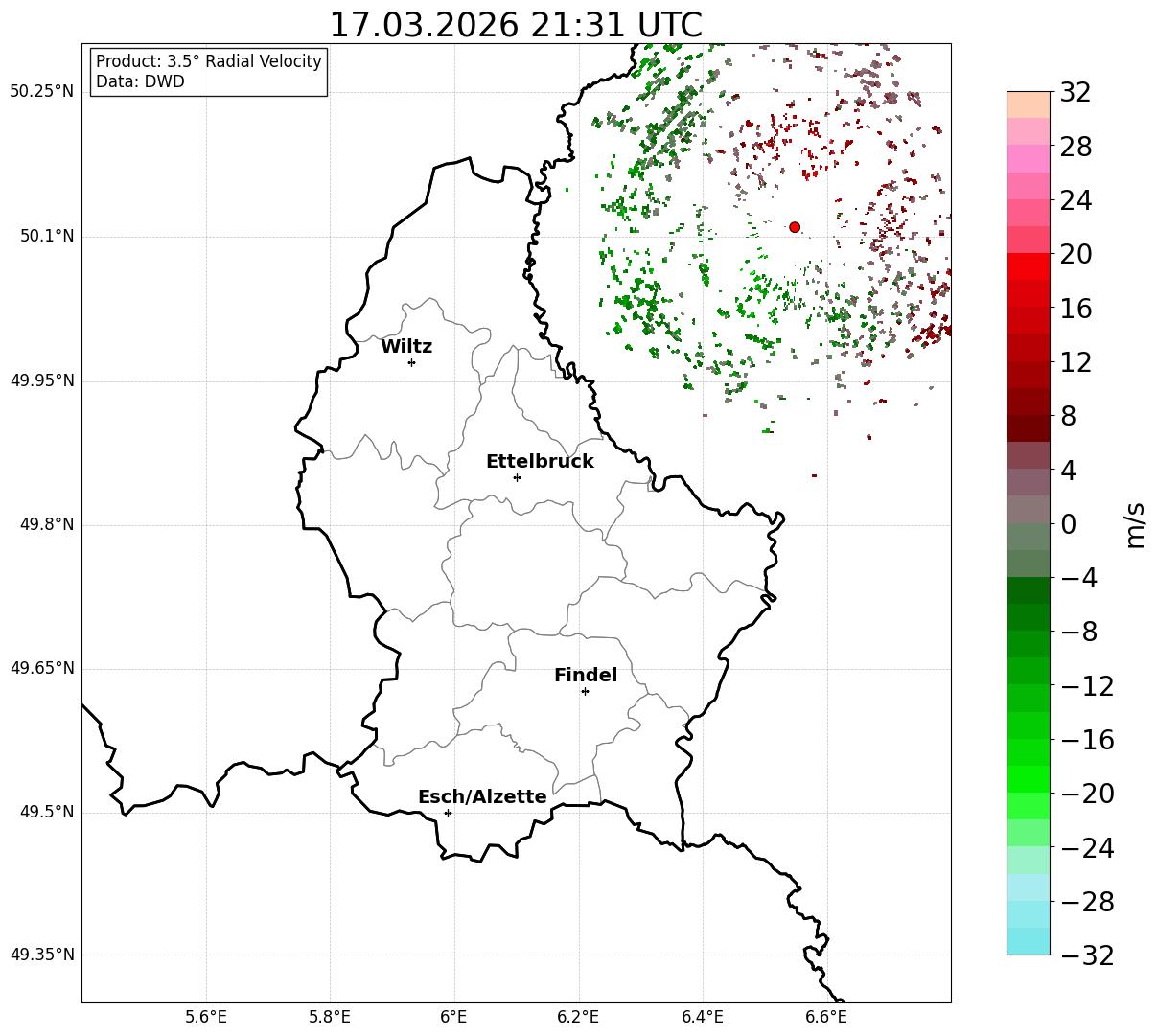1157x1036 pixels.
Task: Click the −12 colorbar tick label
Action: click(x=1086, y=686)
